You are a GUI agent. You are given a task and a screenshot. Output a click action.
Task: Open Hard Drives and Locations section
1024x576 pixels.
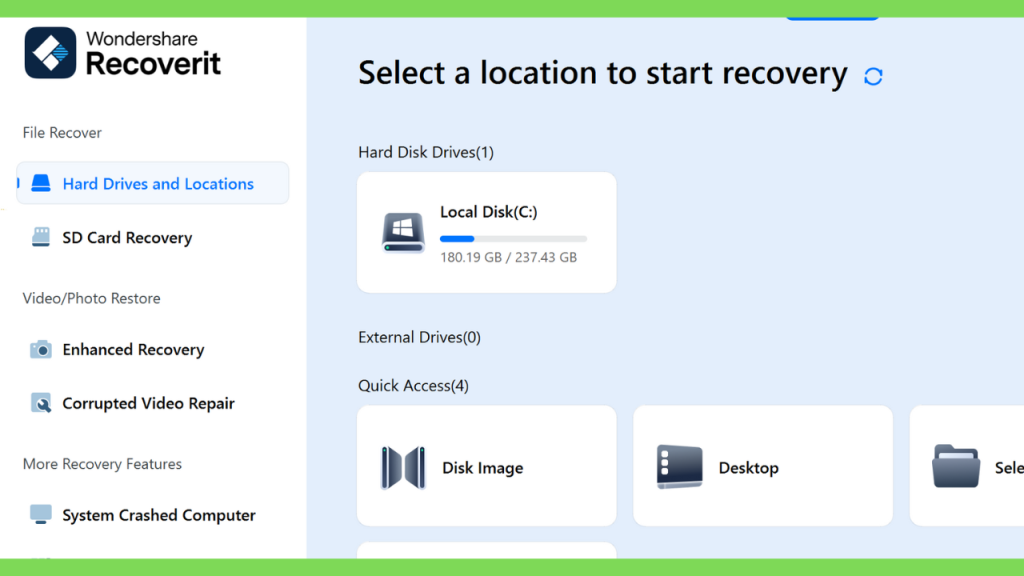153,184
